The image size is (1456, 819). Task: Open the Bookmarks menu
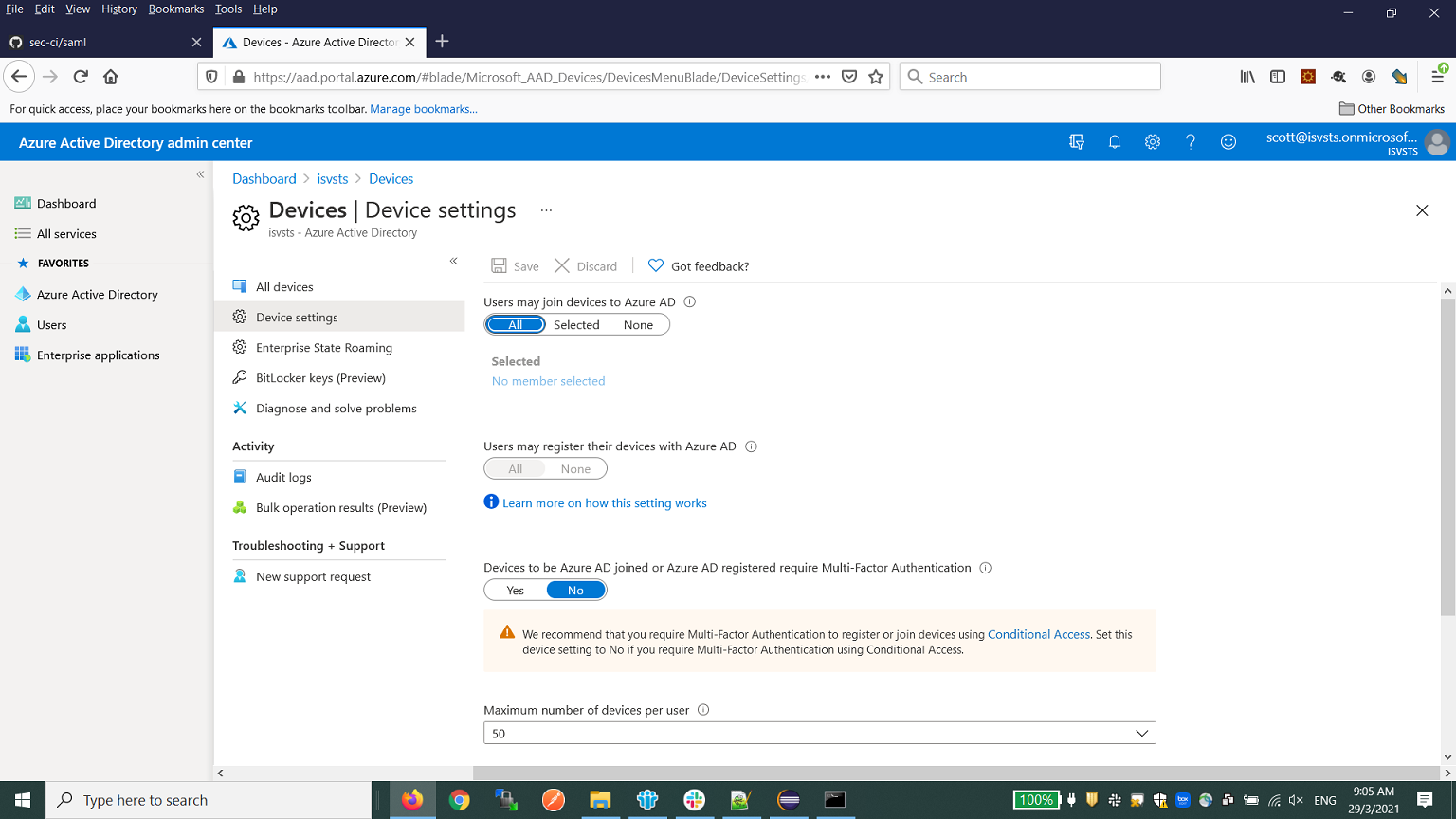[176, 9]
